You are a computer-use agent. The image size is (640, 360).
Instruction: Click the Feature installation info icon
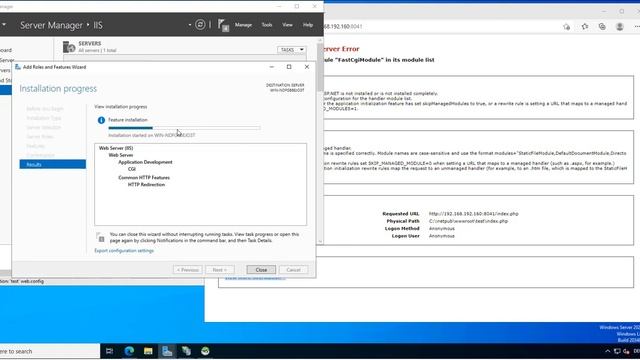point(101,120)
